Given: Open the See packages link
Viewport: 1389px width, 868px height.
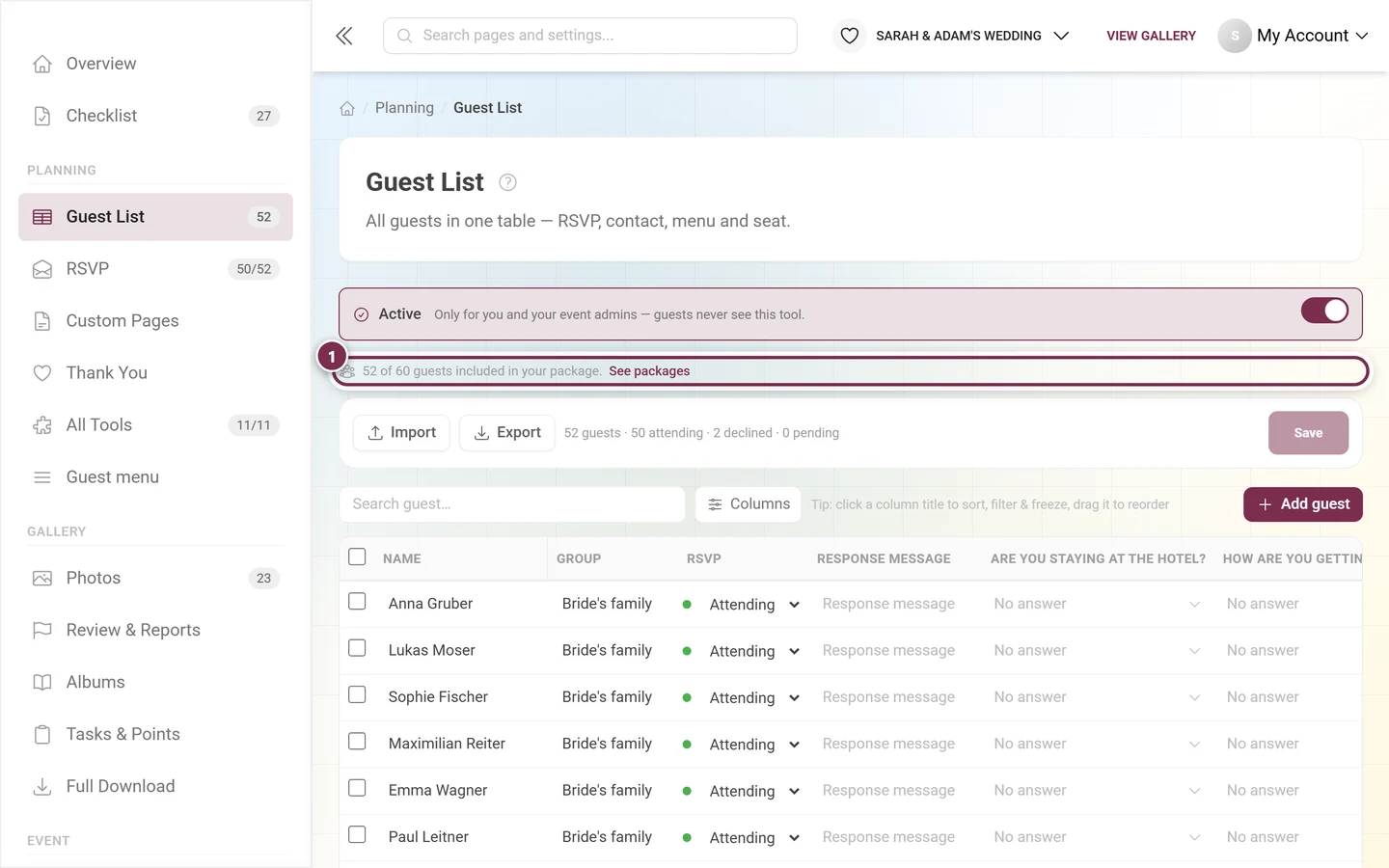Looking at the screenshot, I should coord(649,371).
